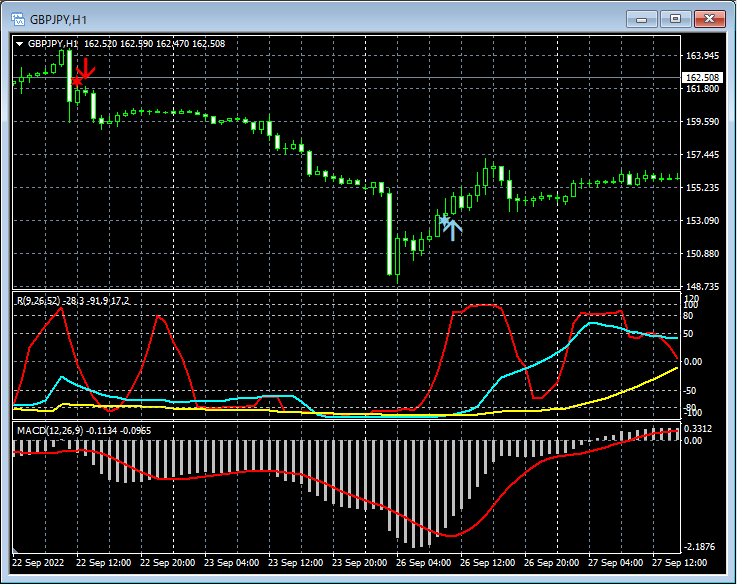Click the 163.945 price scale value
The height and width of the screenshot is (584, 738).
point(702,56)
